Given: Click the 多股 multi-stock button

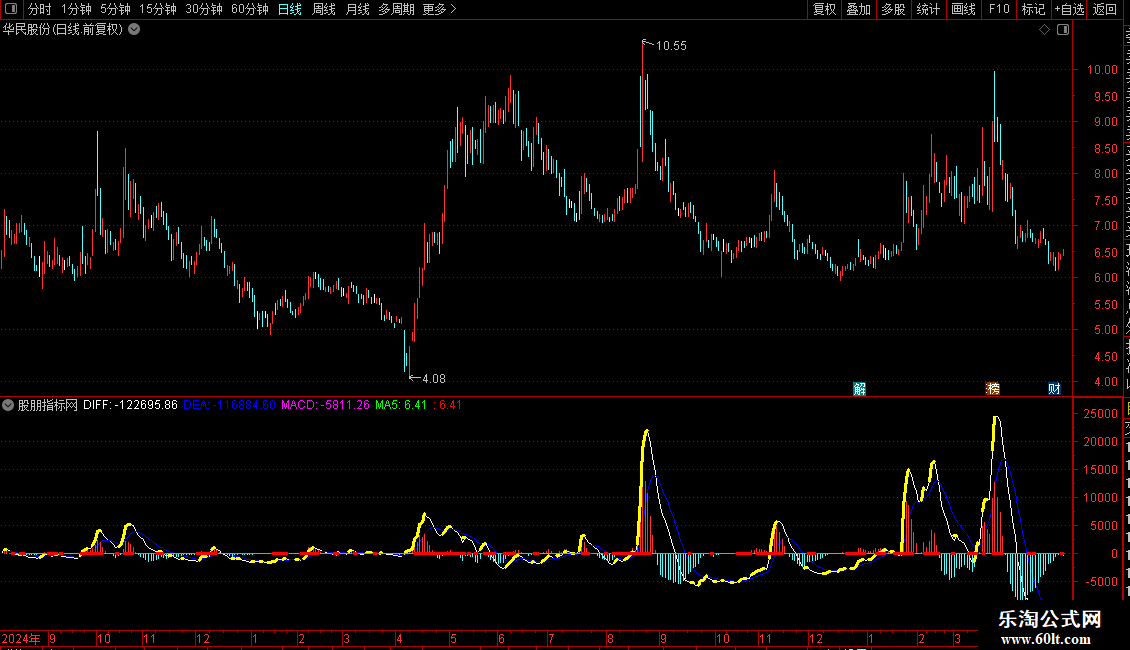Looking at the screenshot, I should 894,9.
